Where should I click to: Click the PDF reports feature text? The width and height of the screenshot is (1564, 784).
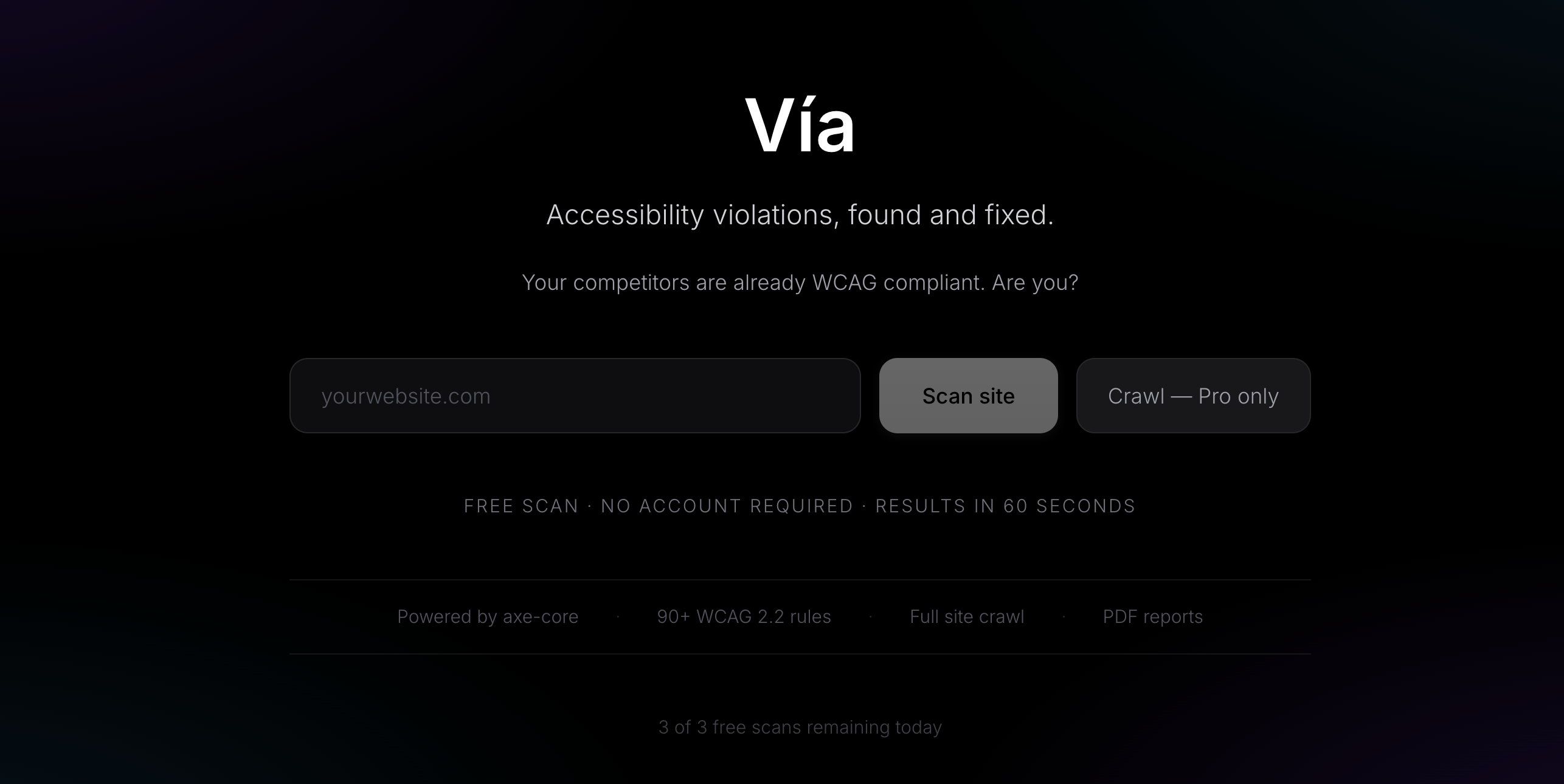[x=1152, y=617]
